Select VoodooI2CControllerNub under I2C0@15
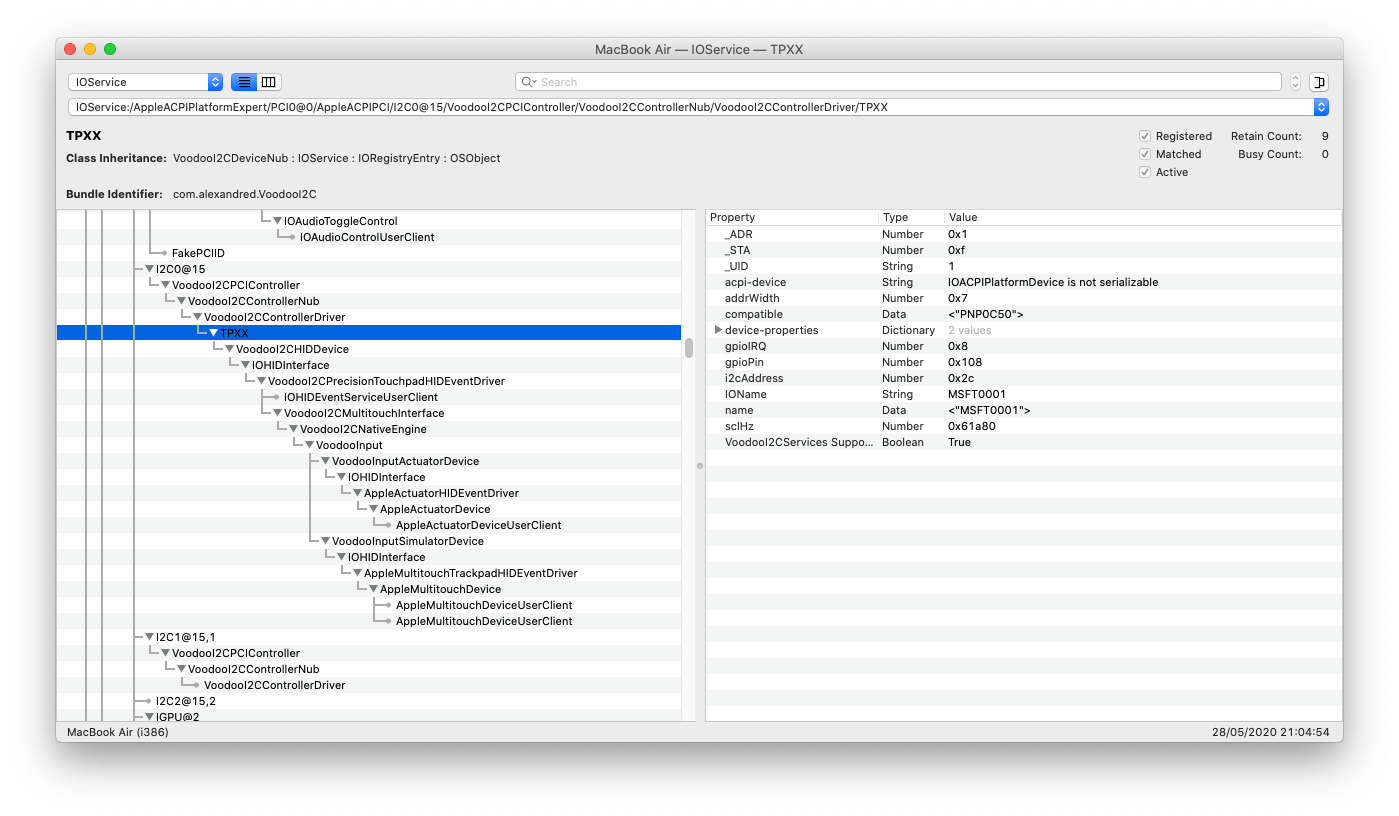Image resolution: width=1399 pixels, height=816 pixels. [253, 301]
